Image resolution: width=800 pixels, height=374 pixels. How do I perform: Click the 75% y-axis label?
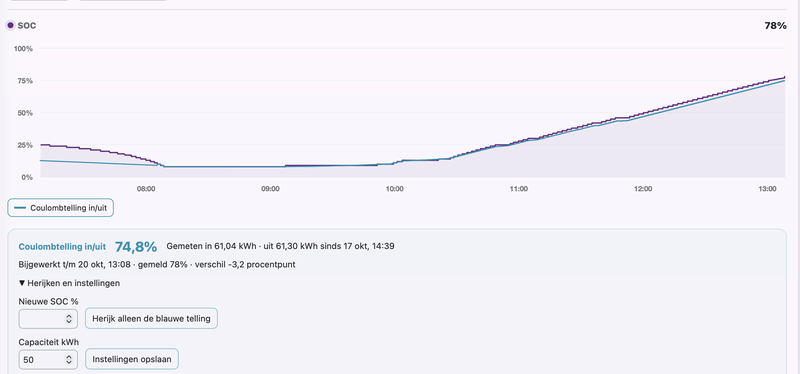24,81
